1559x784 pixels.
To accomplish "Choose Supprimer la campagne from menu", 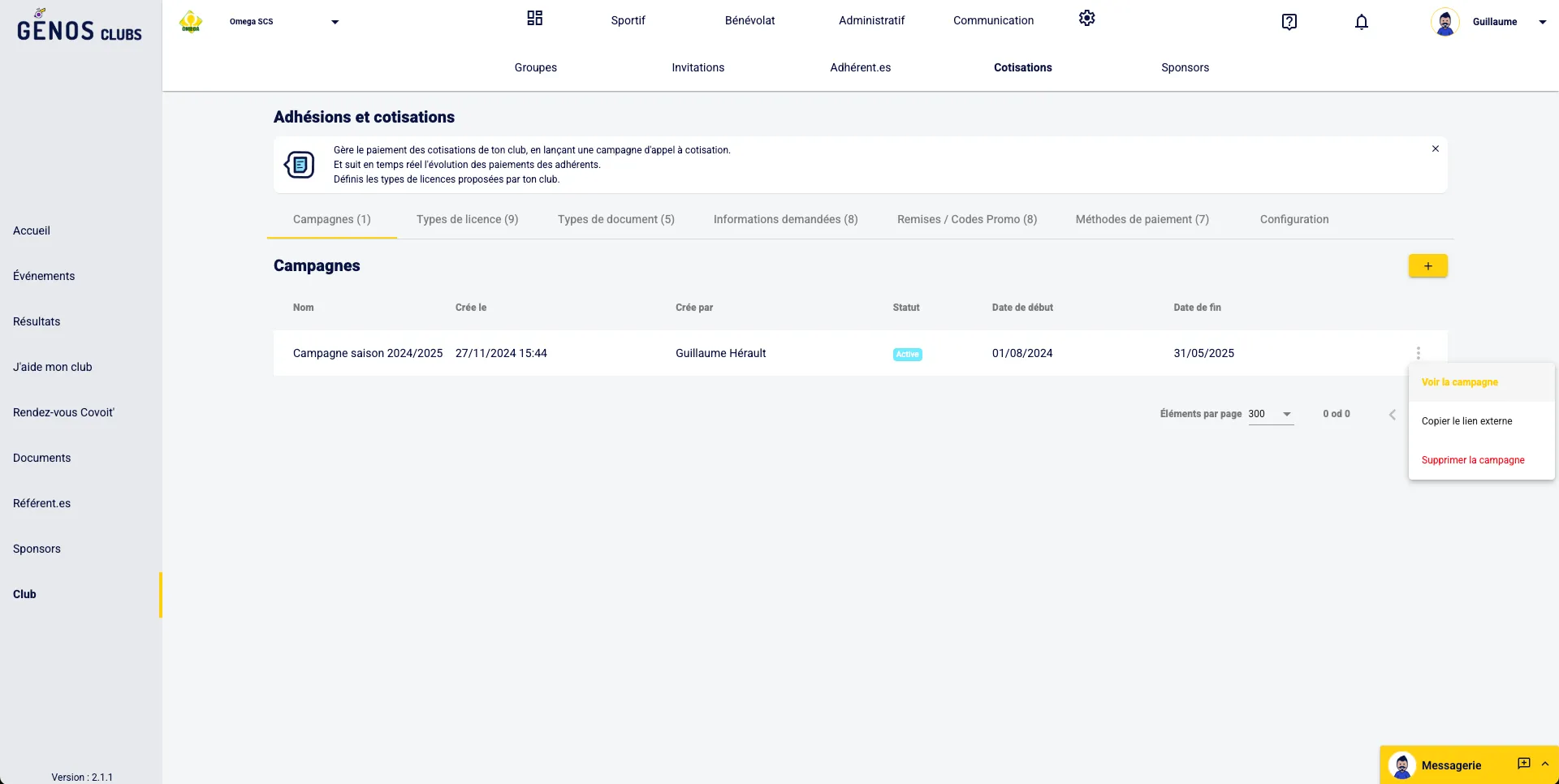I will point(1472,460).
